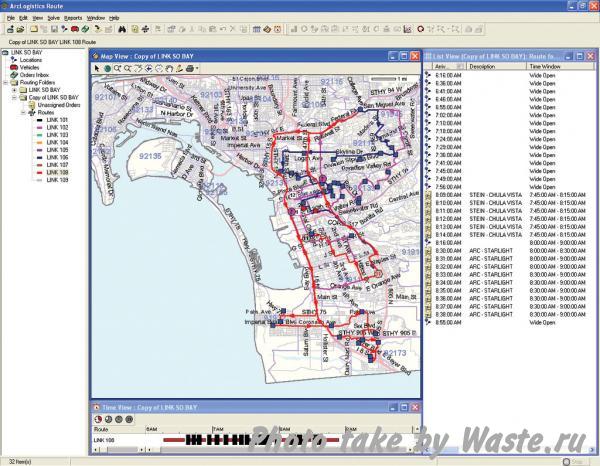Select route LINK 104 in tree
Viewport: 600px width, 466px height.
(x=57, y=142)
